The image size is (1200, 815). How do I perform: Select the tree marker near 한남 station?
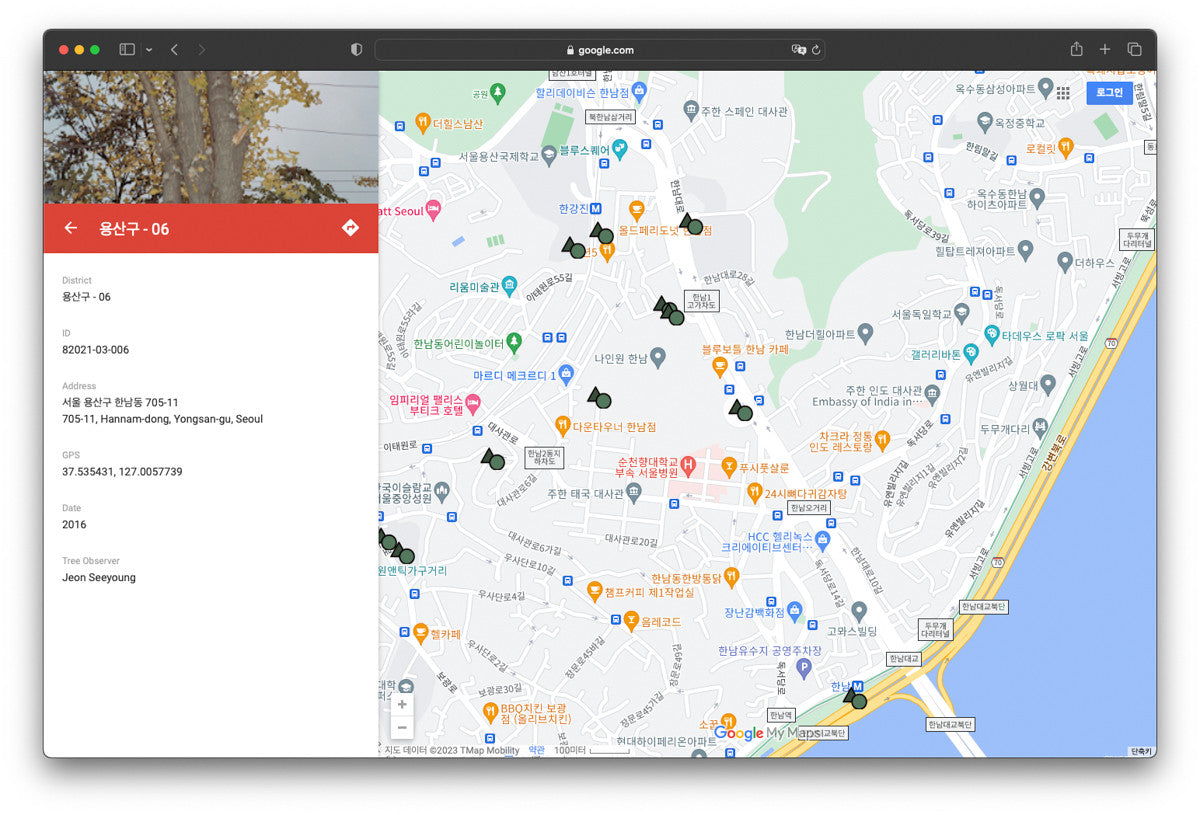point(856,699)
